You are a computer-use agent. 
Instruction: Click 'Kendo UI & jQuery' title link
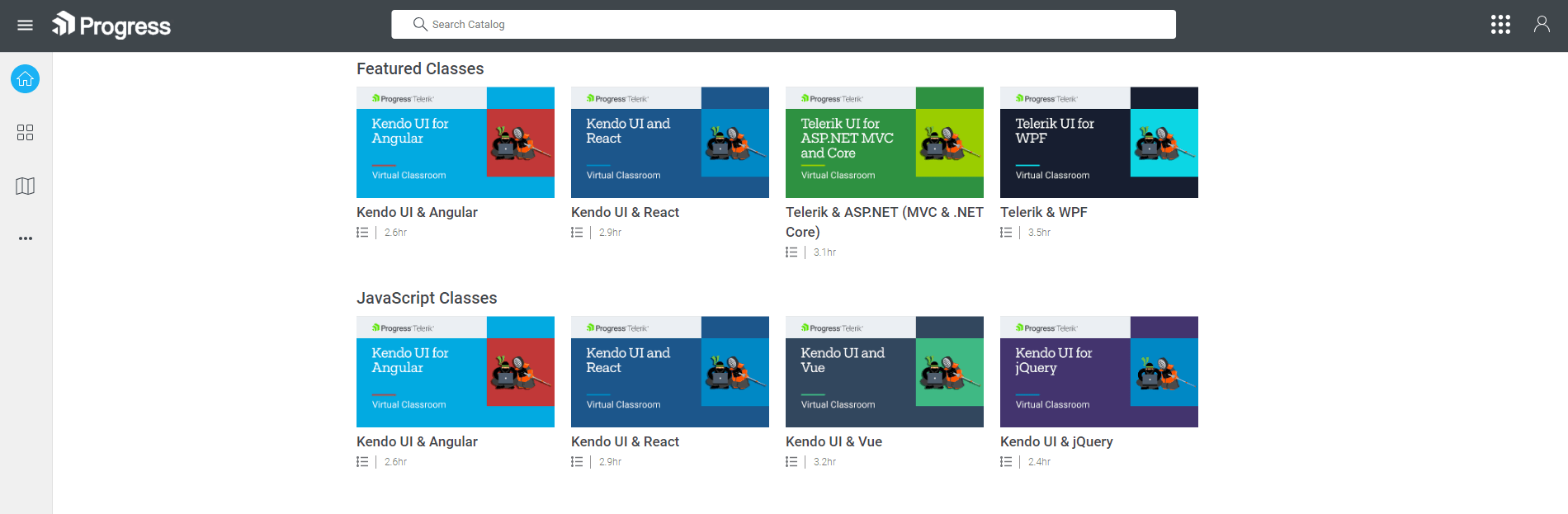1056,441
